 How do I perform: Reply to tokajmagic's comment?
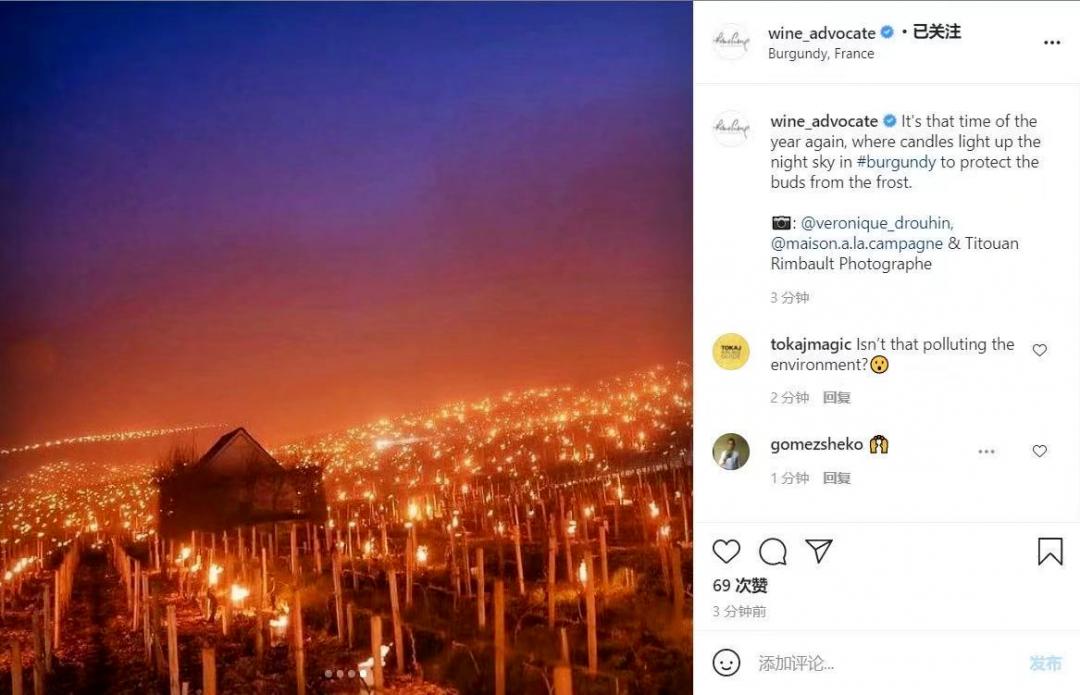pyautogui.click(x=836, y=397)
